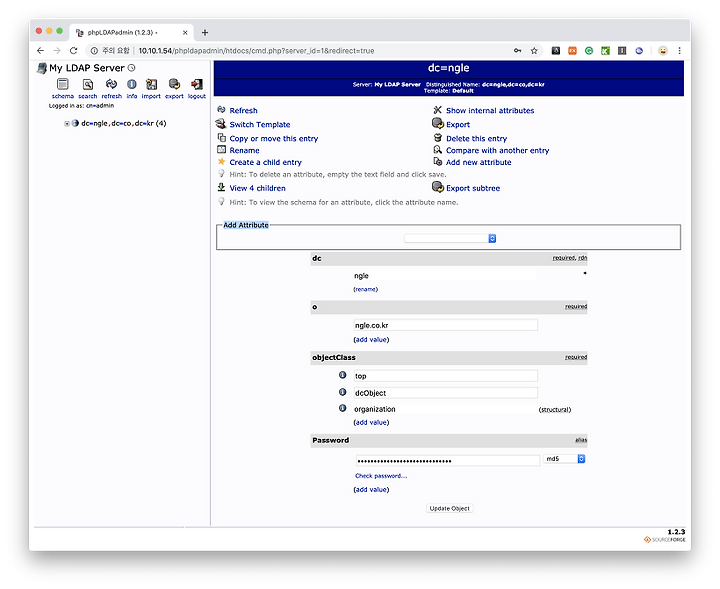
Task: Open the Add Attribute dropdown
Action: click(450, 238)
